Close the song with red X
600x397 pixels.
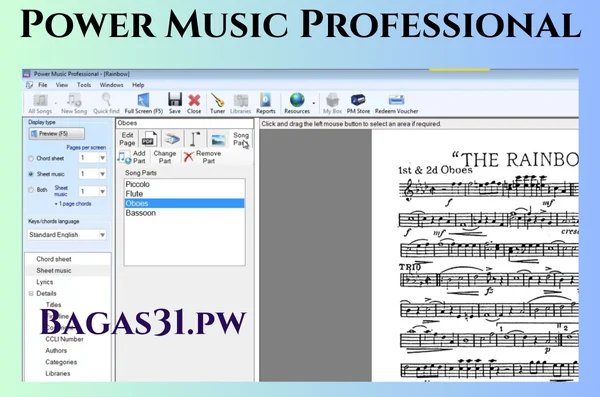[x=194, y=104]
